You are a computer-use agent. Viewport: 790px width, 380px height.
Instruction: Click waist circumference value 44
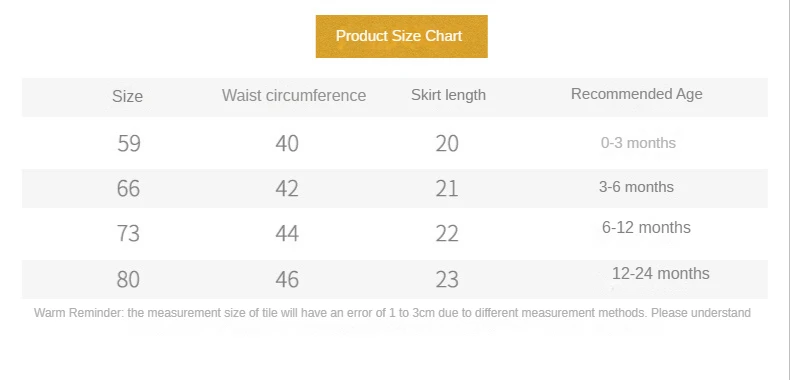pyautogui.click(x=287, y=234)
